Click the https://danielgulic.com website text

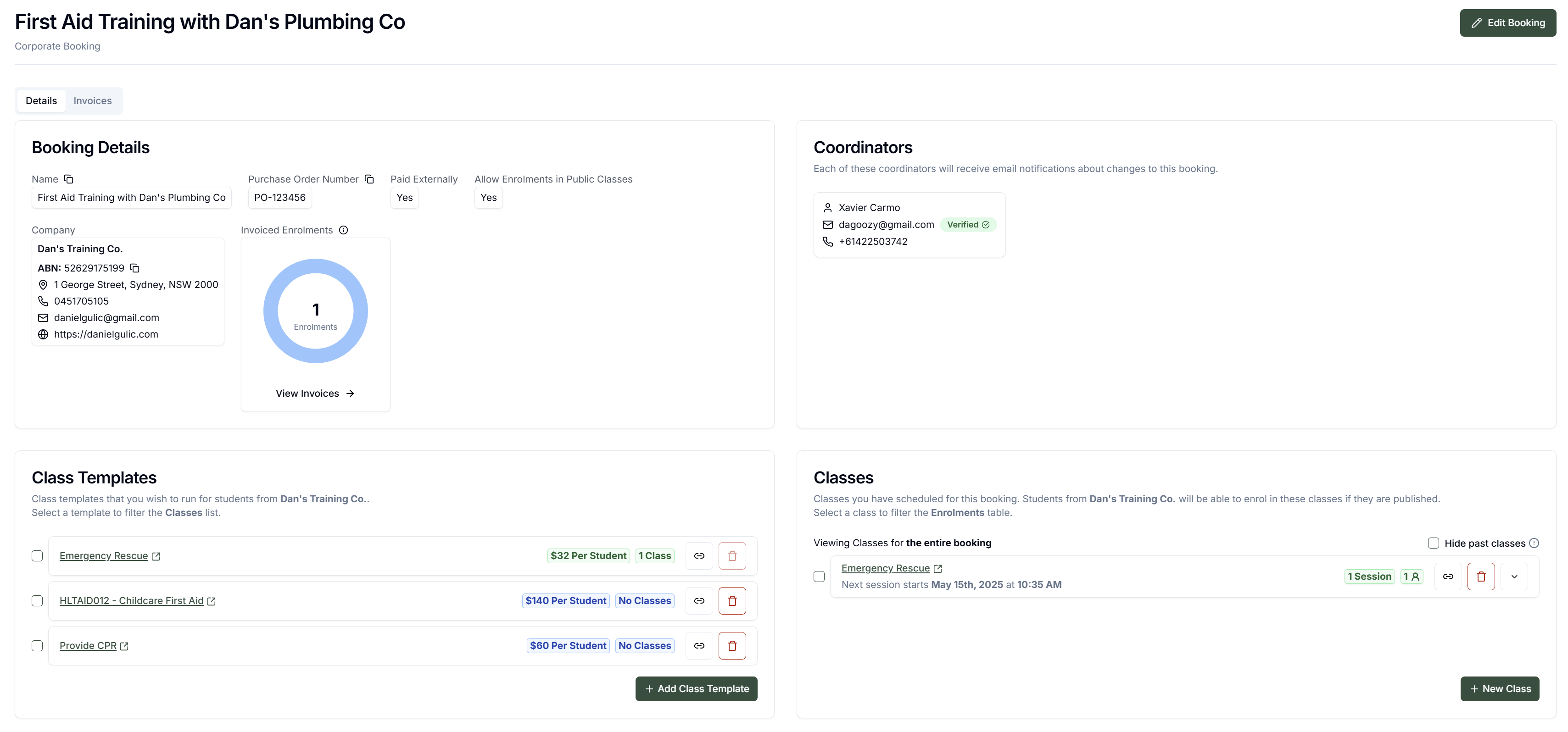(106, 334)
